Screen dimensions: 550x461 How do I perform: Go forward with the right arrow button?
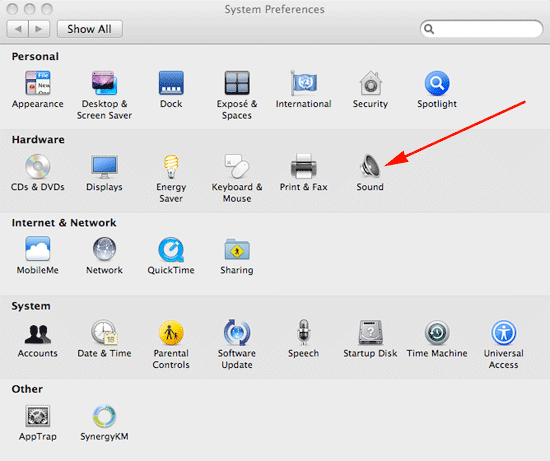39,29
